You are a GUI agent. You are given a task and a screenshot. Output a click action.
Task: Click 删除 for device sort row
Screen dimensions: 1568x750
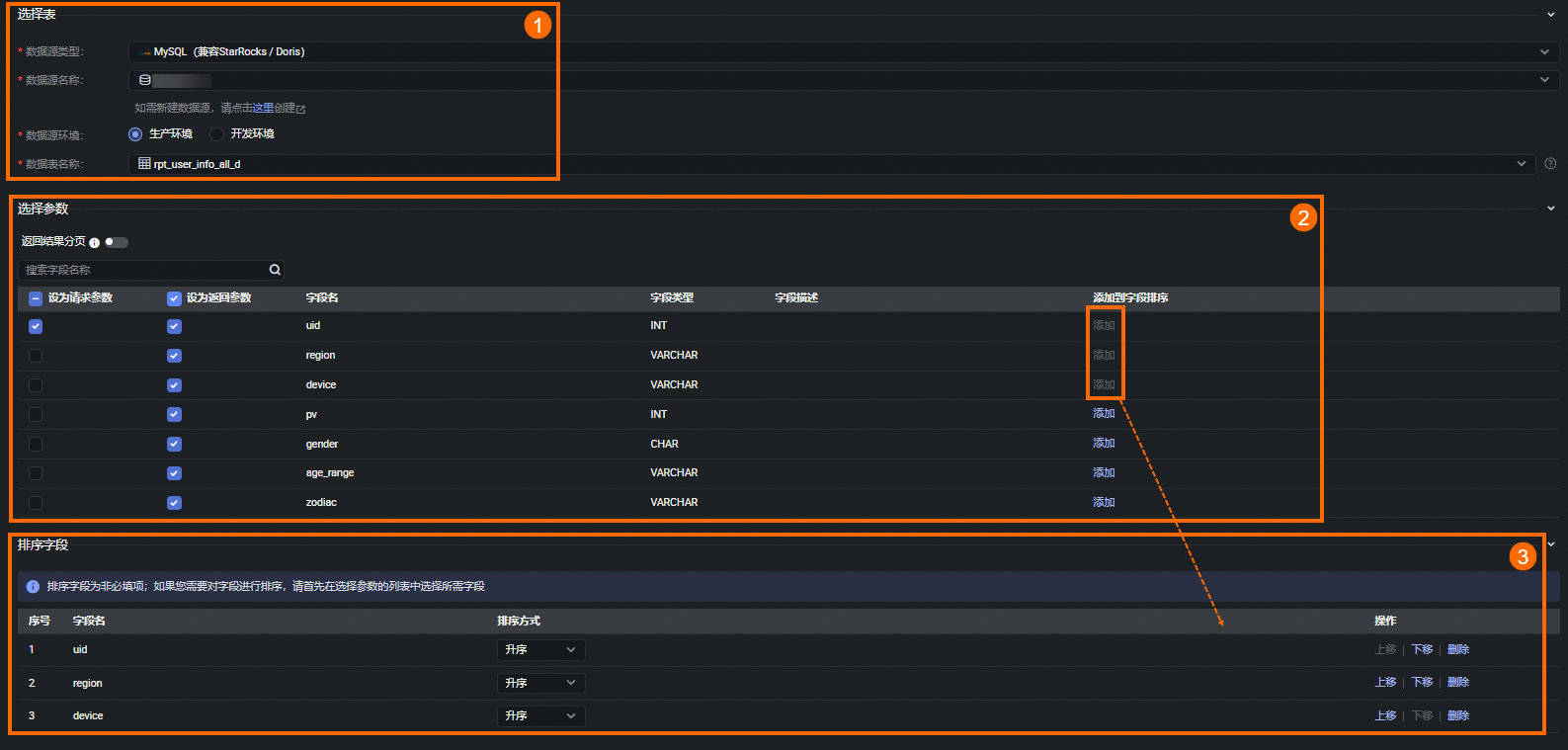coord(1458,715)
